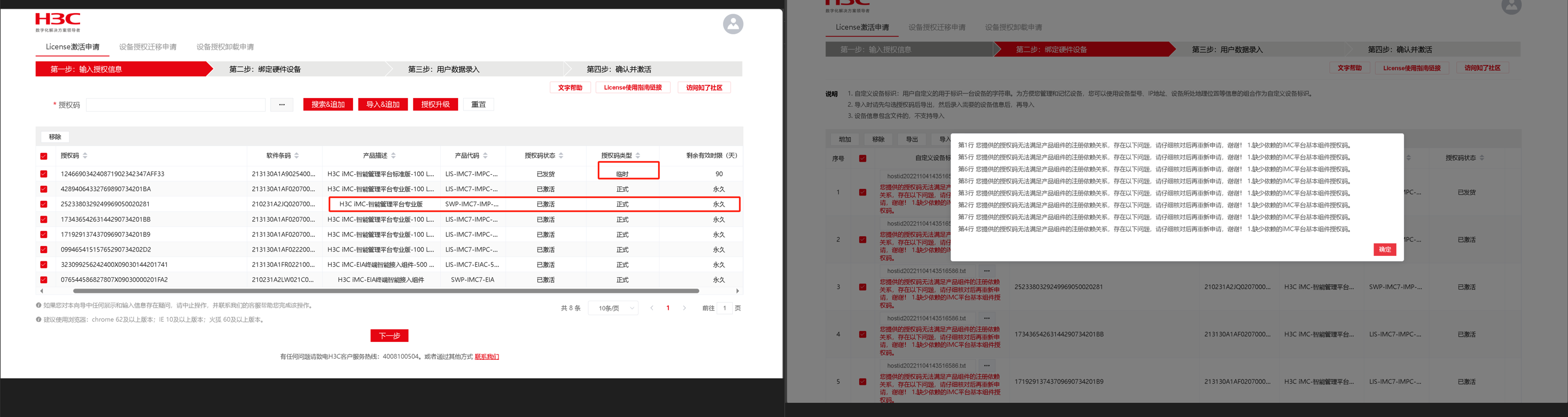The width and height of the screenshot is (1568, 417).
Task: Uncheck the row for license 1246690342408719023423​47AFF33
Action: coord(44,174)
